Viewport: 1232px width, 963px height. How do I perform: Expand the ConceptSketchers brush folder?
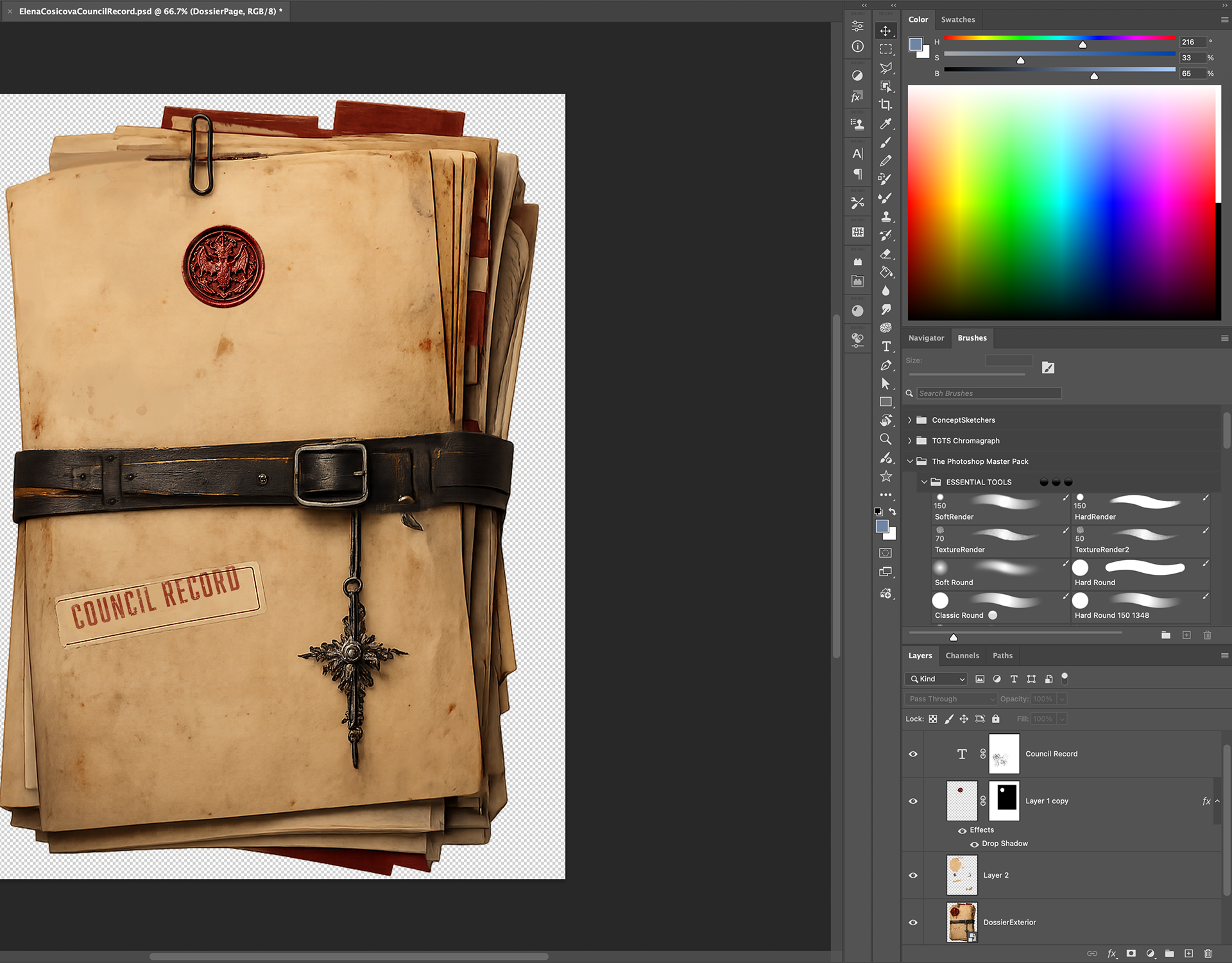(x=909, y=420)
